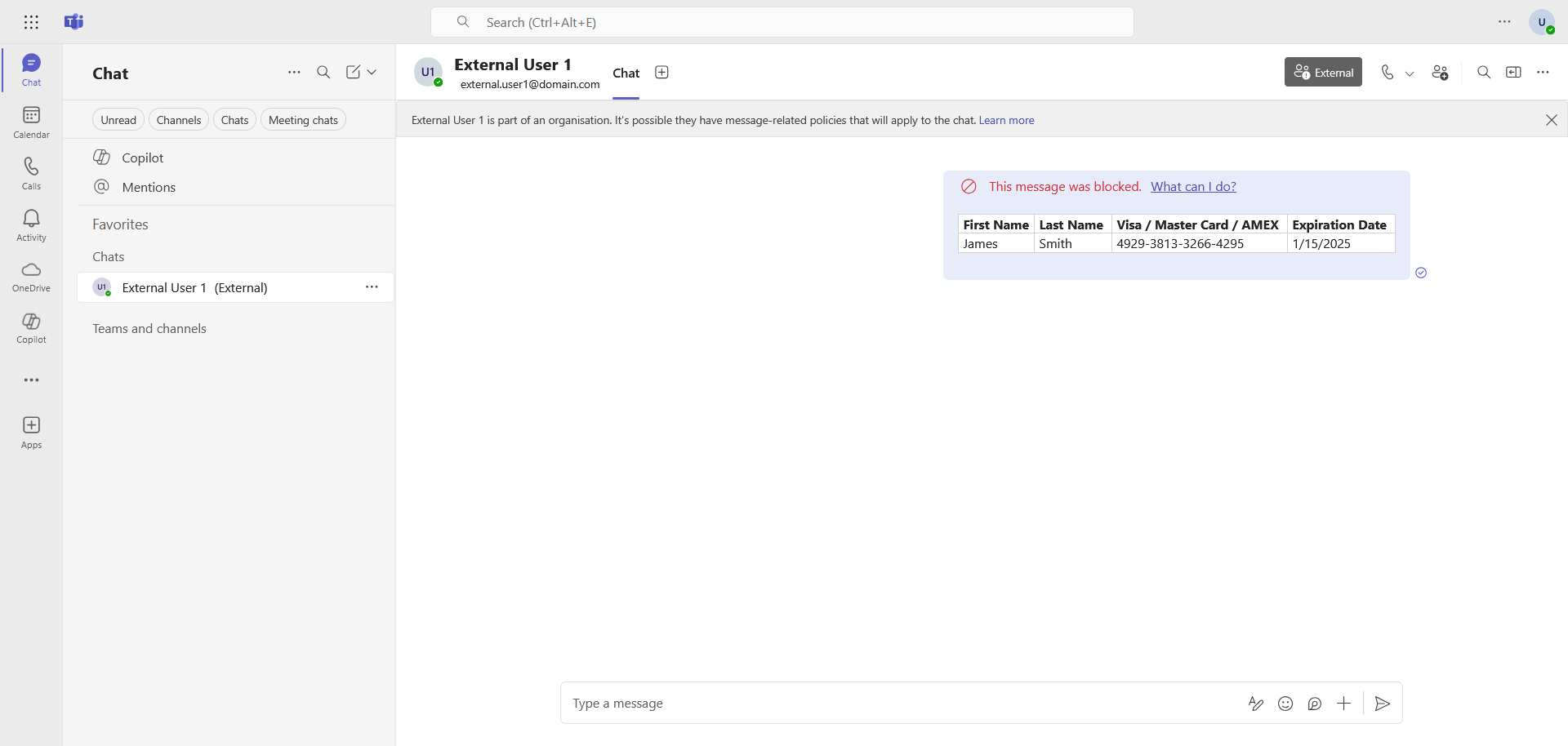The width and height of the screenshot is (1568, 746).
Task: Toggle the Meeting chats filter
Action: tap(303, 120)
